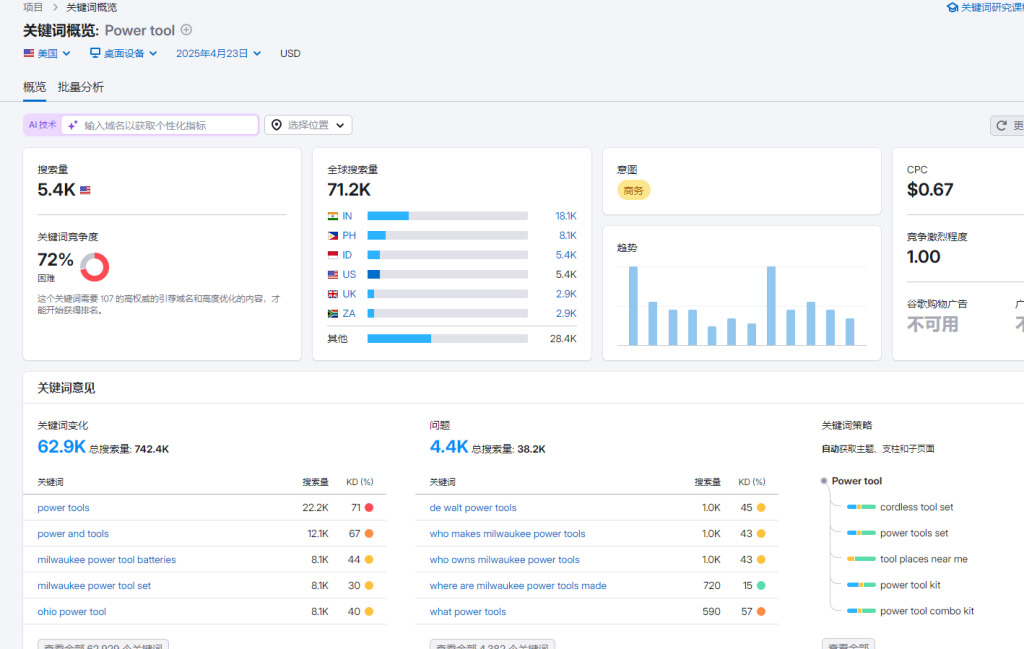Image resolution: width=1024 pixels, height=649 pixels.
Task: Click the 18.1K India volume value
Action: point(566,216)
